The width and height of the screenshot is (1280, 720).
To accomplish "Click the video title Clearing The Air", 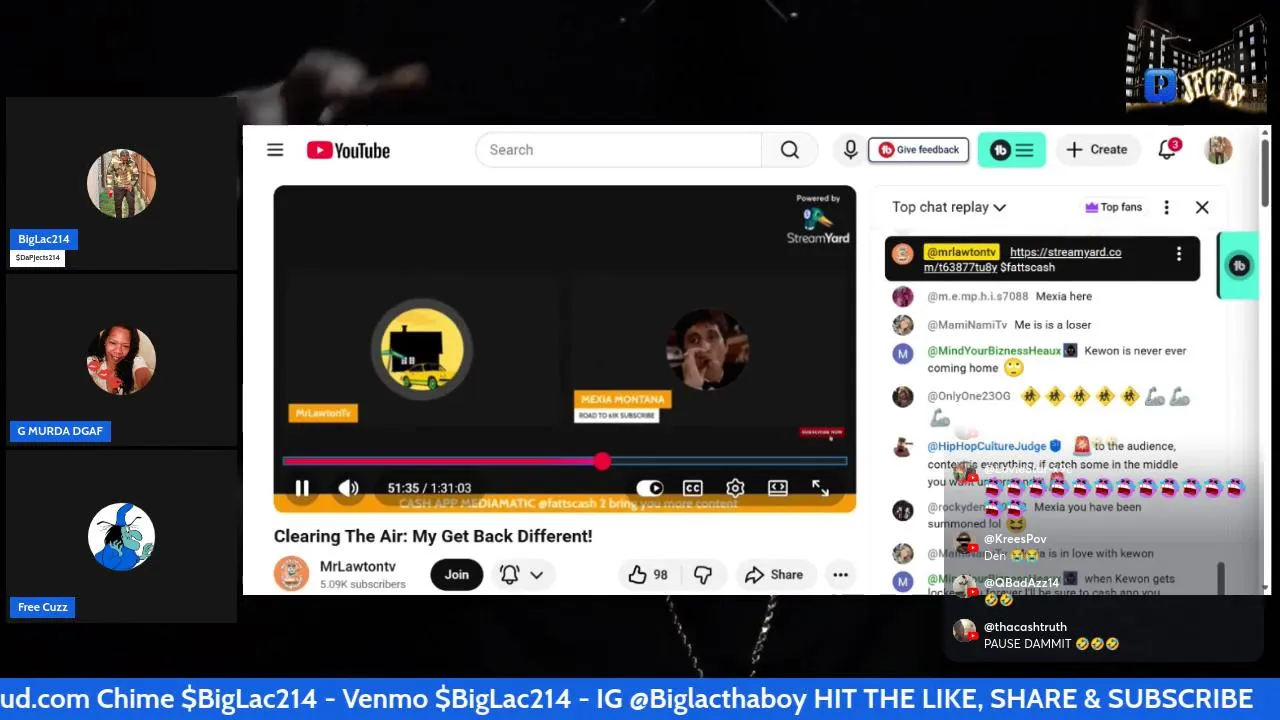I will coord(433,536).
